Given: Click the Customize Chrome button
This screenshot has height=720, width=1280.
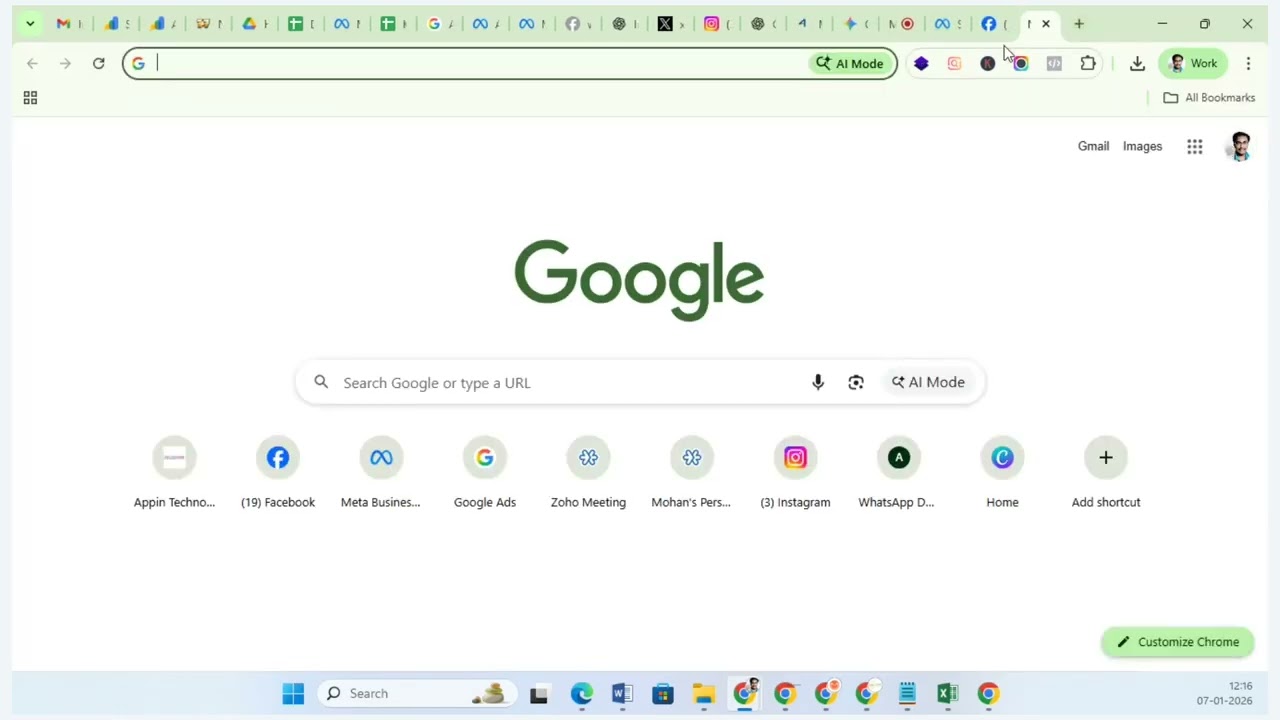Looking at the screenshot, I should (1178, 642).
